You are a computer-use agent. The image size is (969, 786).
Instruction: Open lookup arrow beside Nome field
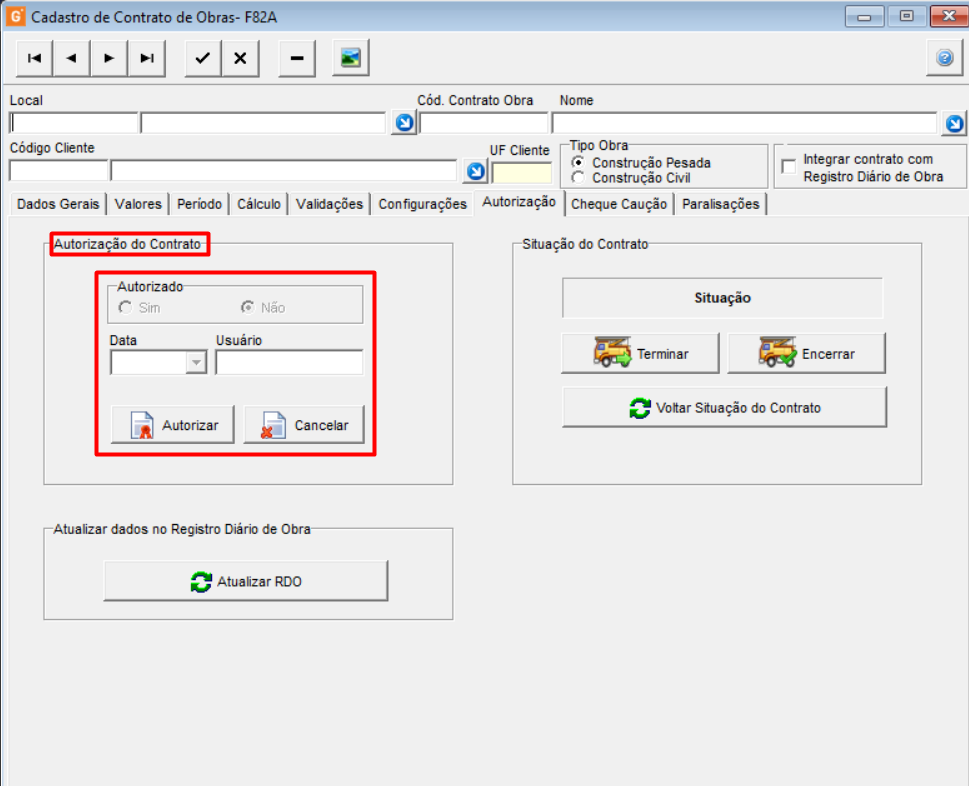pyautogui.click(x=955, y=124)
